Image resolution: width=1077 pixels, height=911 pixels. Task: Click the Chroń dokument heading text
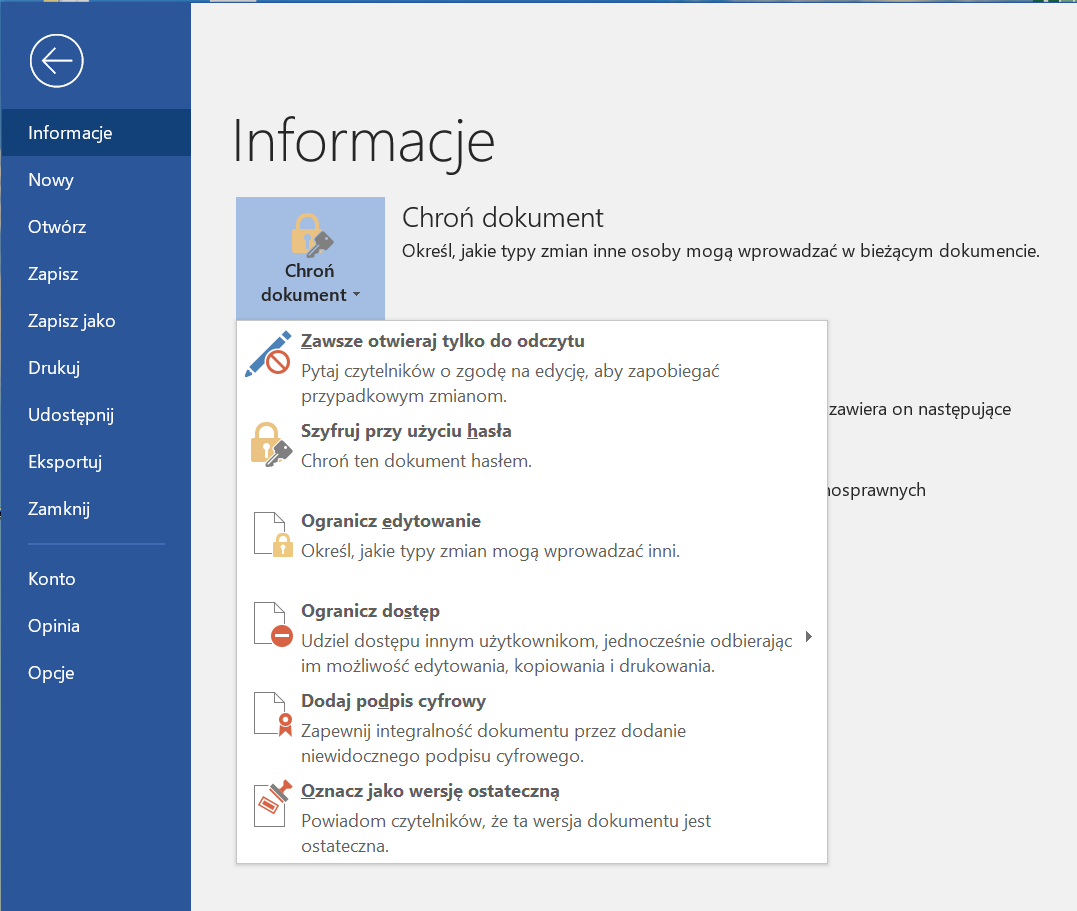coord(502,218)
